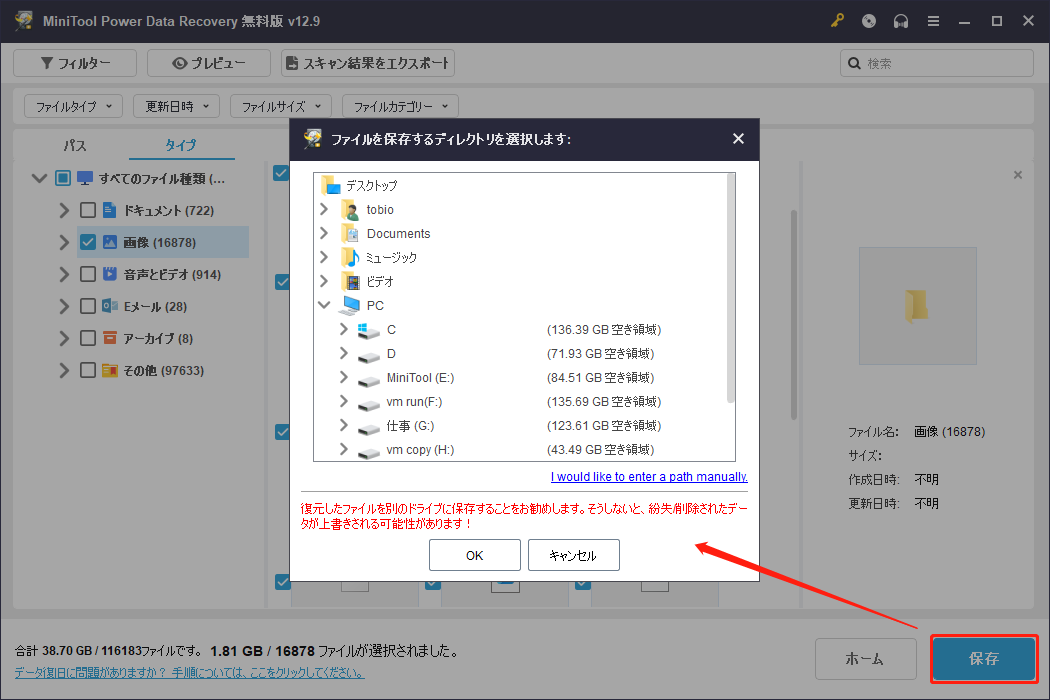Click the key registration icon in title bar
This screenshot has height=700, width=1050.
click(x=837, y=21)
